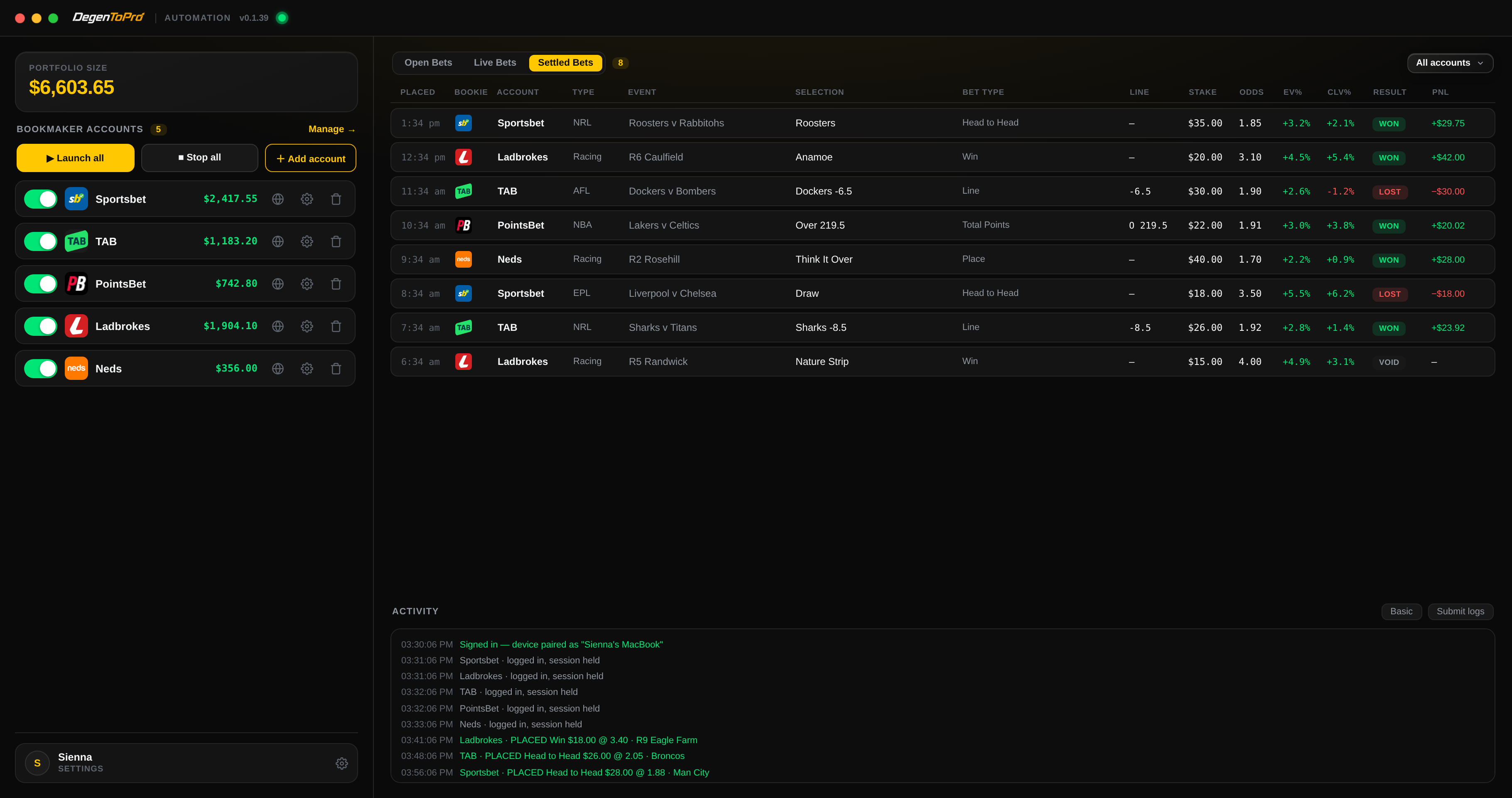Toggle the Neds account switch
Image resolution: width=1512 pixels, height=798 pixels.
(41, 368)
